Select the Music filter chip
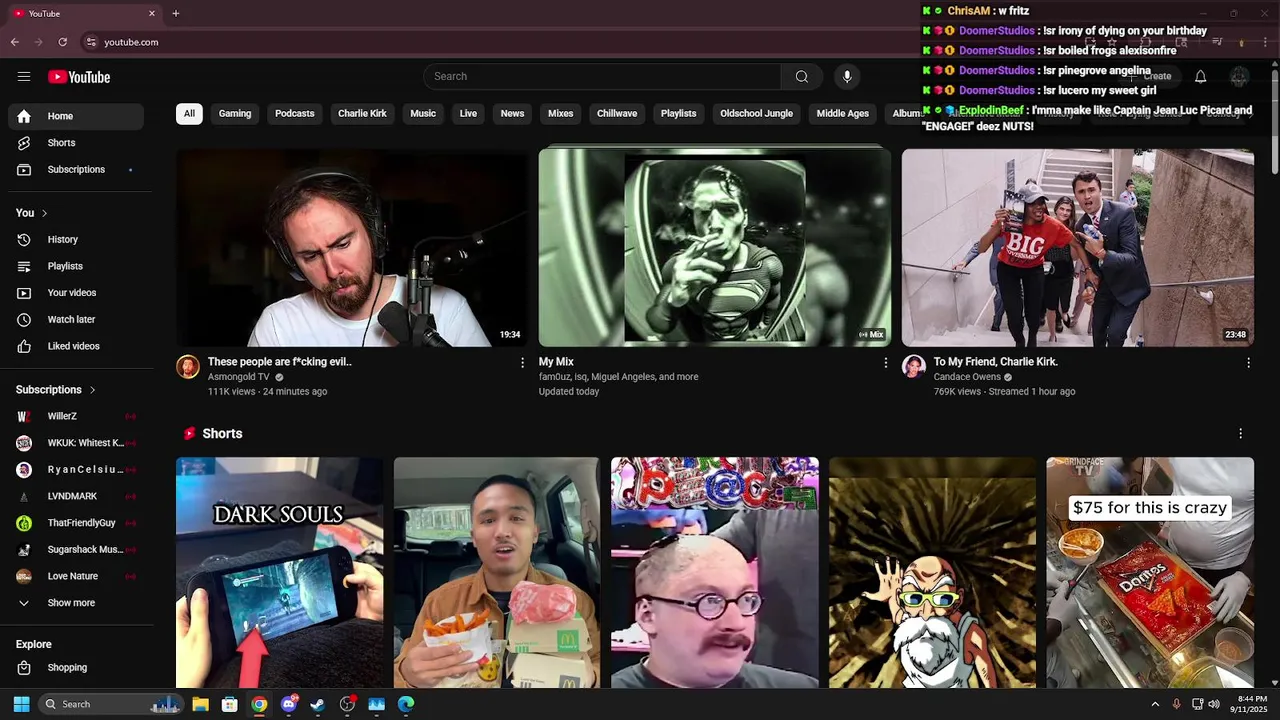1280x720 pixels. [x=423, y=114]
